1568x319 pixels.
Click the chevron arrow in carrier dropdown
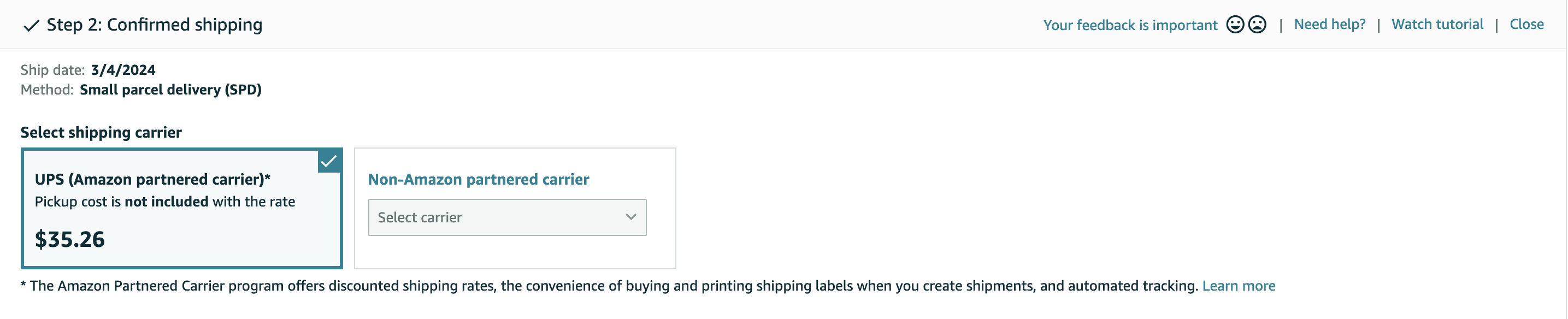click(630, 217)
